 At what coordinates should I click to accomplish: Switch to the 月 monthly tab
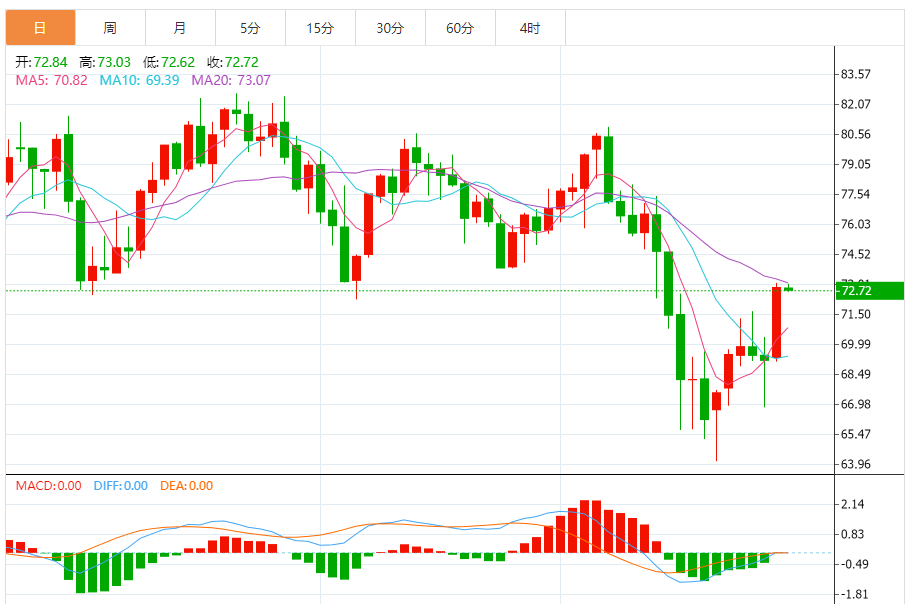(180, 28)
